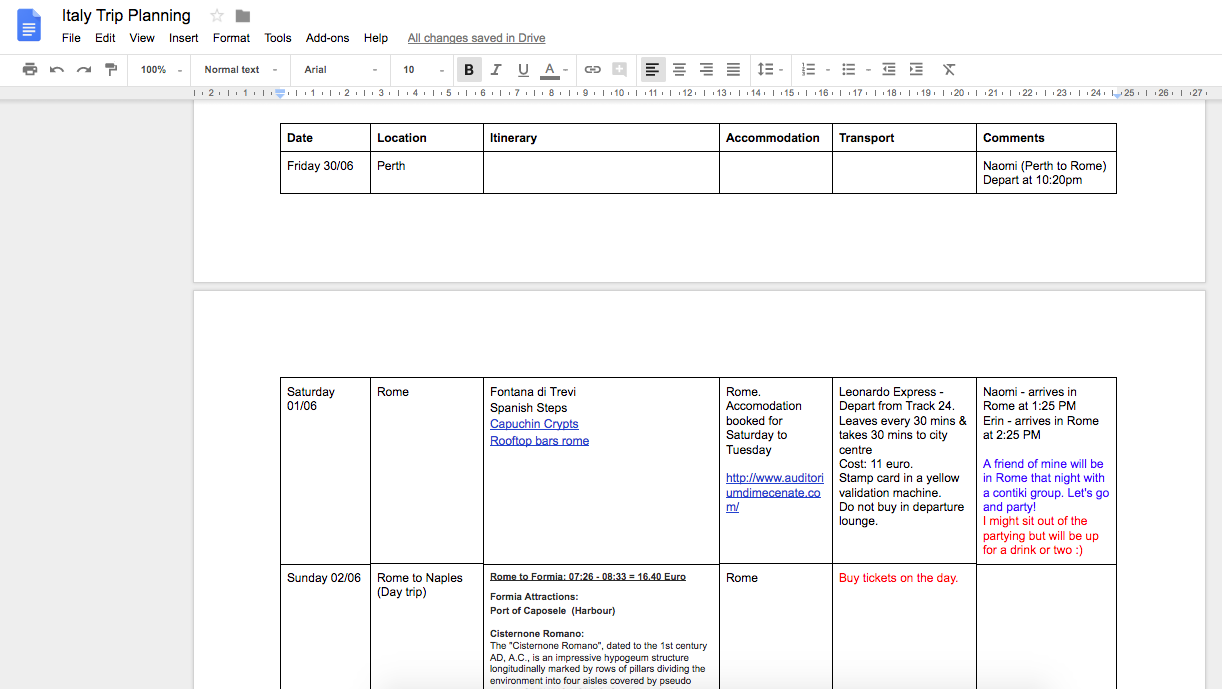Viewport: 1222px width, 689px height.
Task: Increase the indent
Action: (916, 70)
